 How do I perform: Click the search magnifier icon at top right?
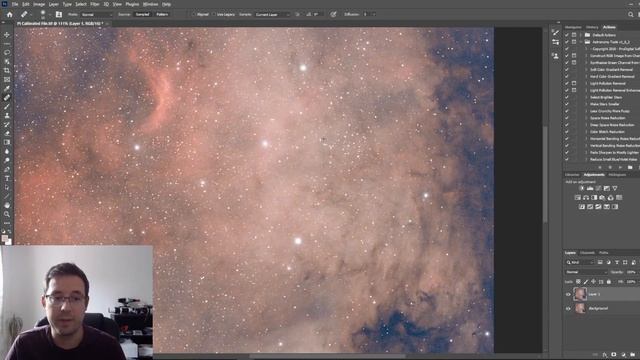631,14
